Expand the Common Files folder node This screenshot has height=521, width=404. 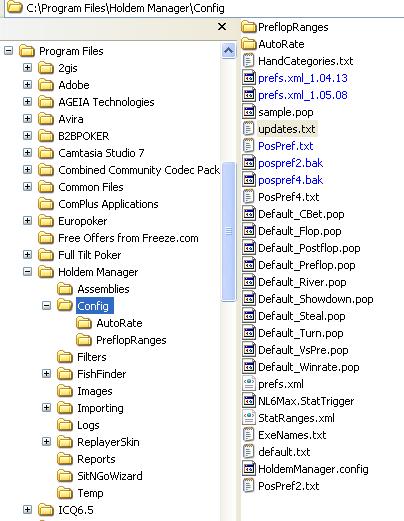pyautogui.click(x=27, y=187)
